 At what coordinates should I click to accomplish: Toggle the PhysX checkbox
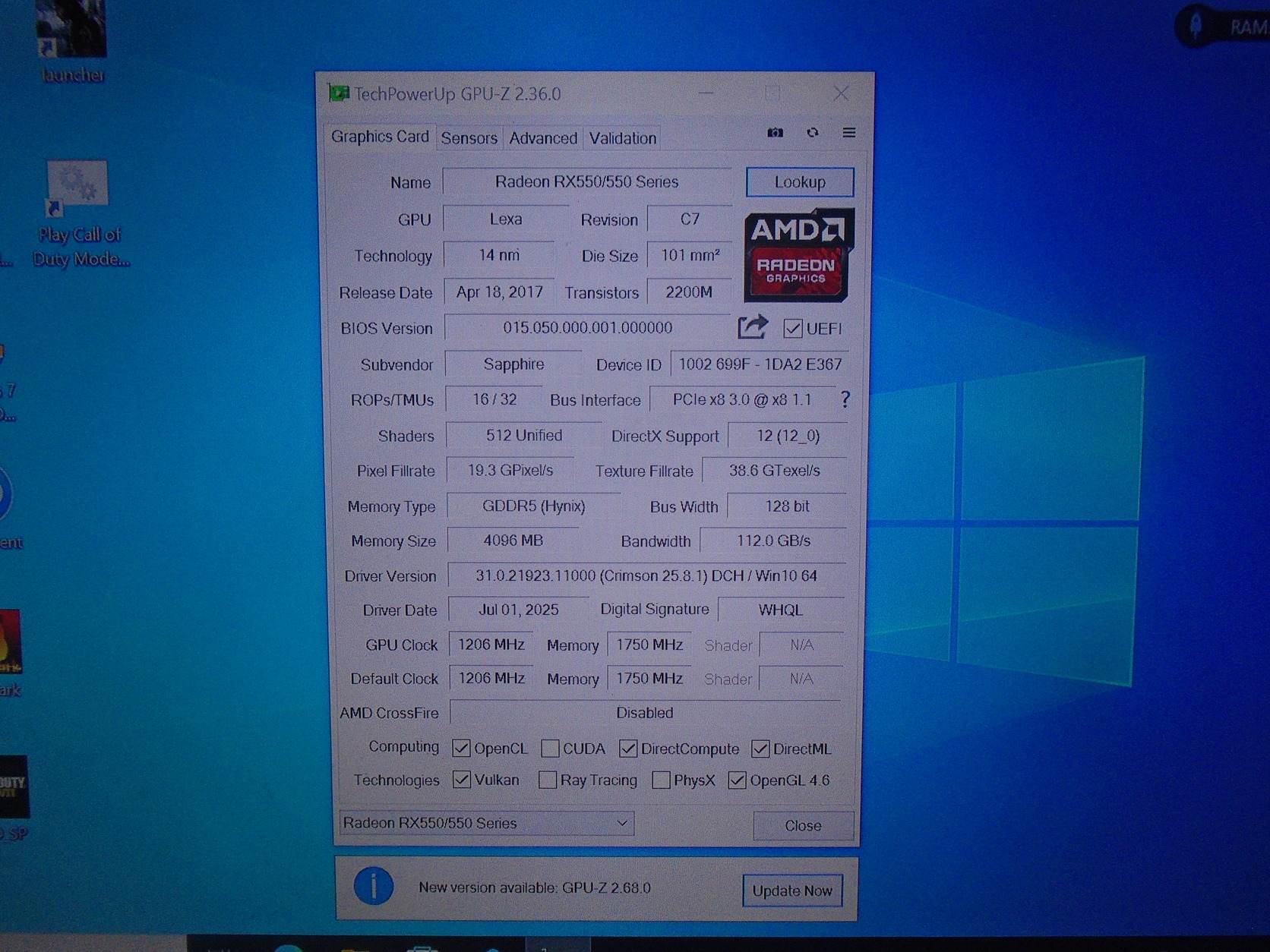(x=661, y=780)
